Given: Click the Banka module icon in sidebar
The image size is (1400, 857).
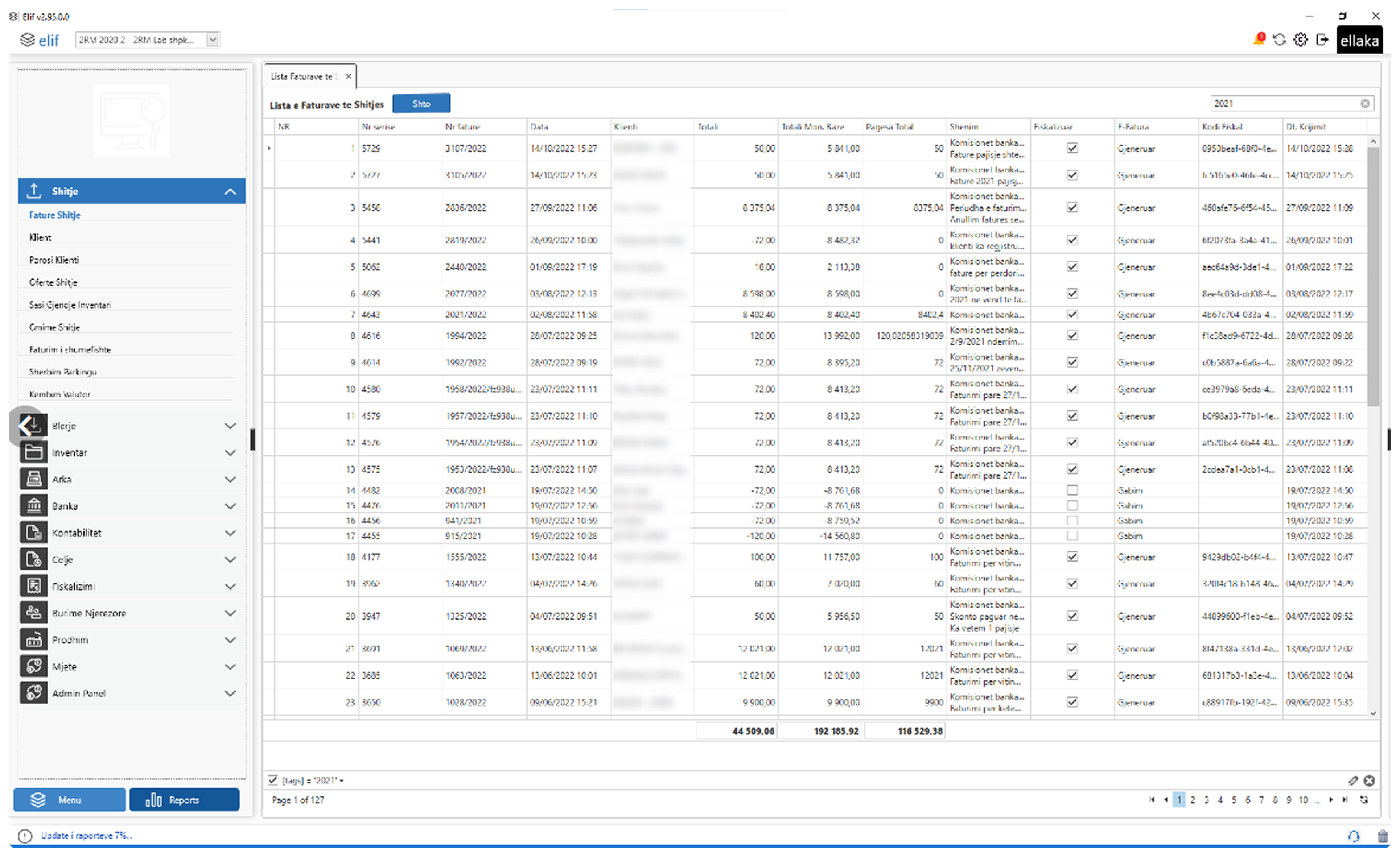Looking at the screenshot, I should click(33, 505).
